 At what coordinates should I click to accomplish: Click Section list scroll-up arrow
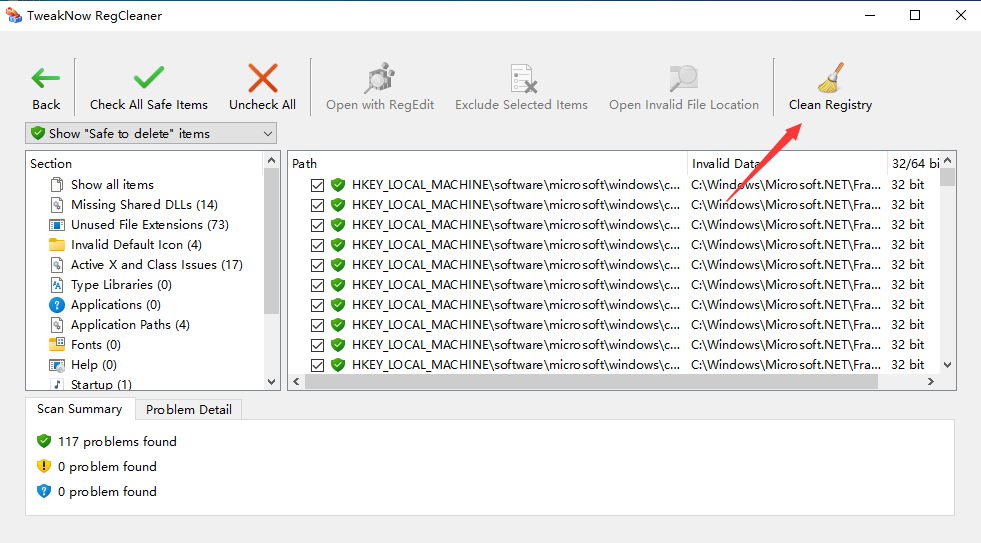point(272,160)
